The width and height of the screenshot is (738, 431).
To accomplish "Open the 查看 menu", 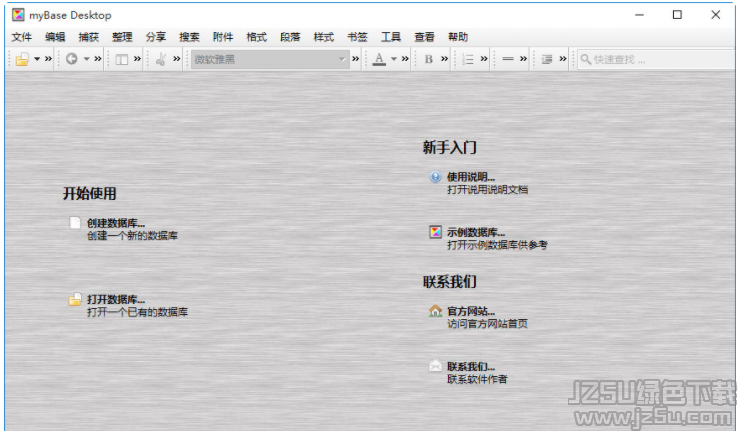I will click(425, 37).
